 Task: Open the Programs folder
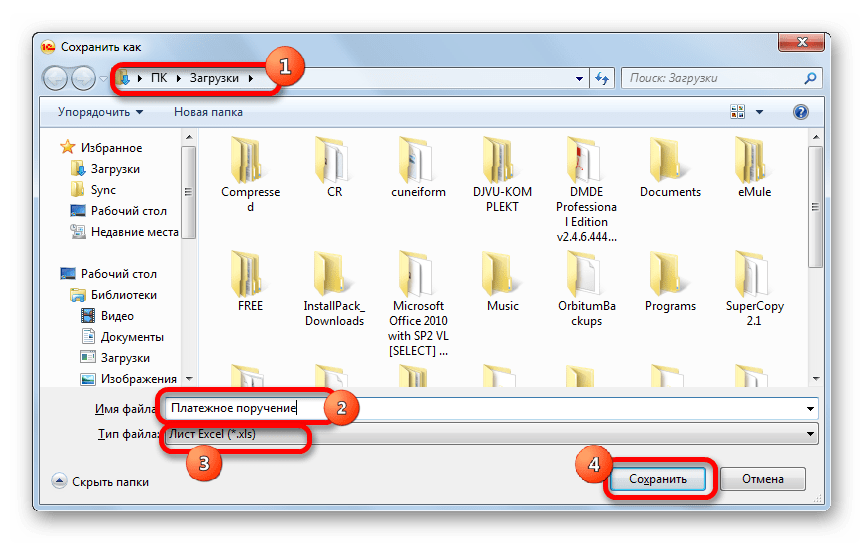click(x=670, y=281)
